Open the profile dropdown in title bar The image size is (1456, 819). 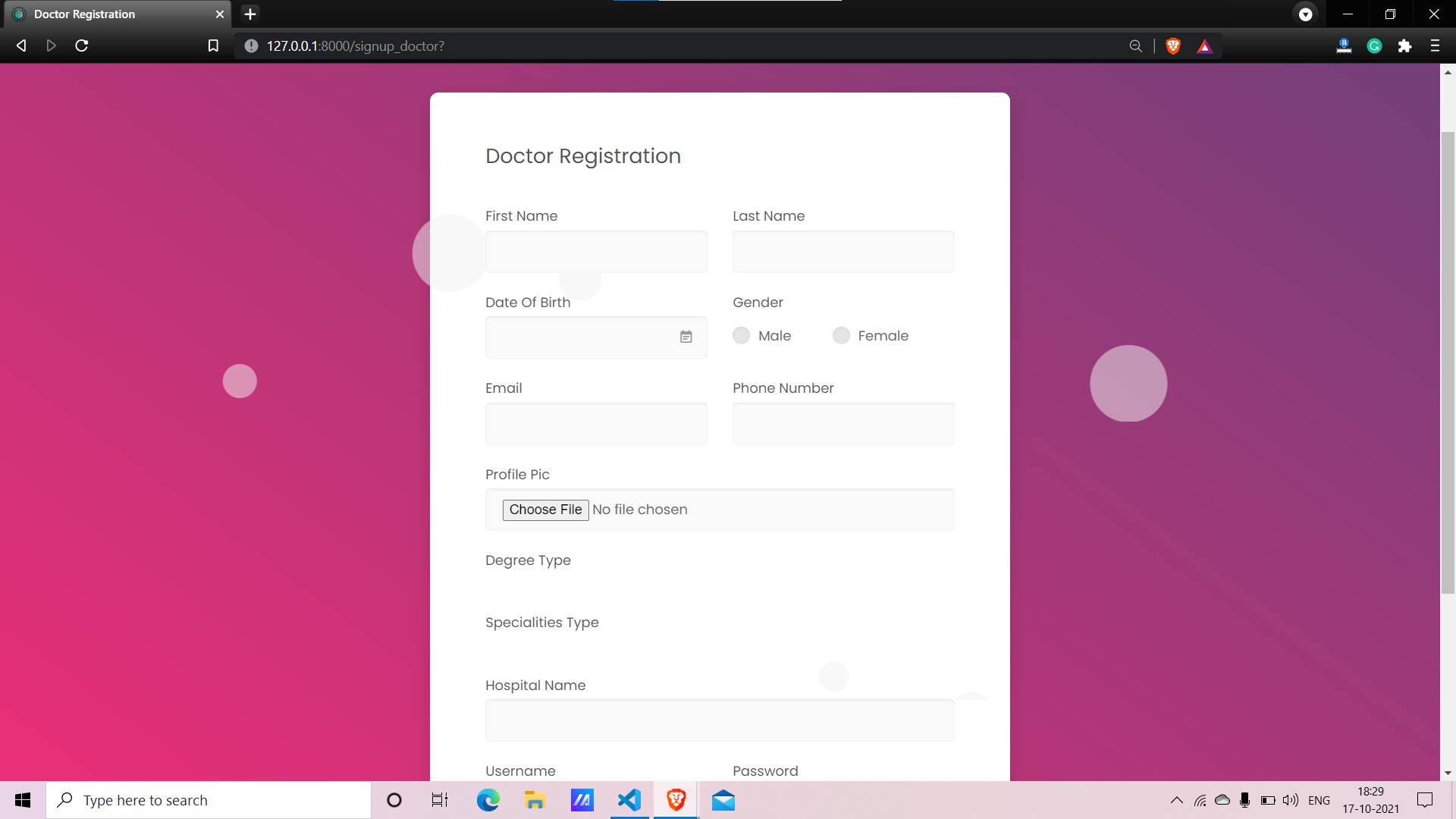[1305, 14]
